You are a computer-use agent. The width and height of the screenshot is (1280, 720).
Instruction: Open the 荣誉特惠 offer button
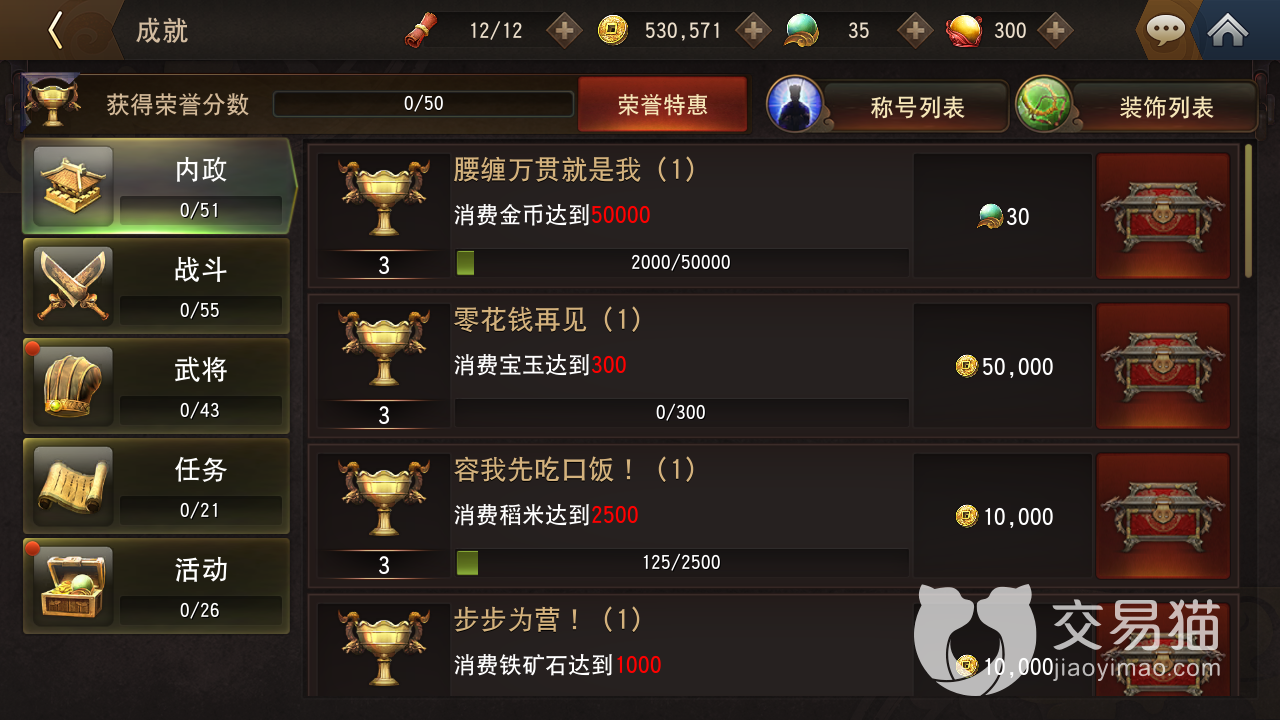[662, 104]
